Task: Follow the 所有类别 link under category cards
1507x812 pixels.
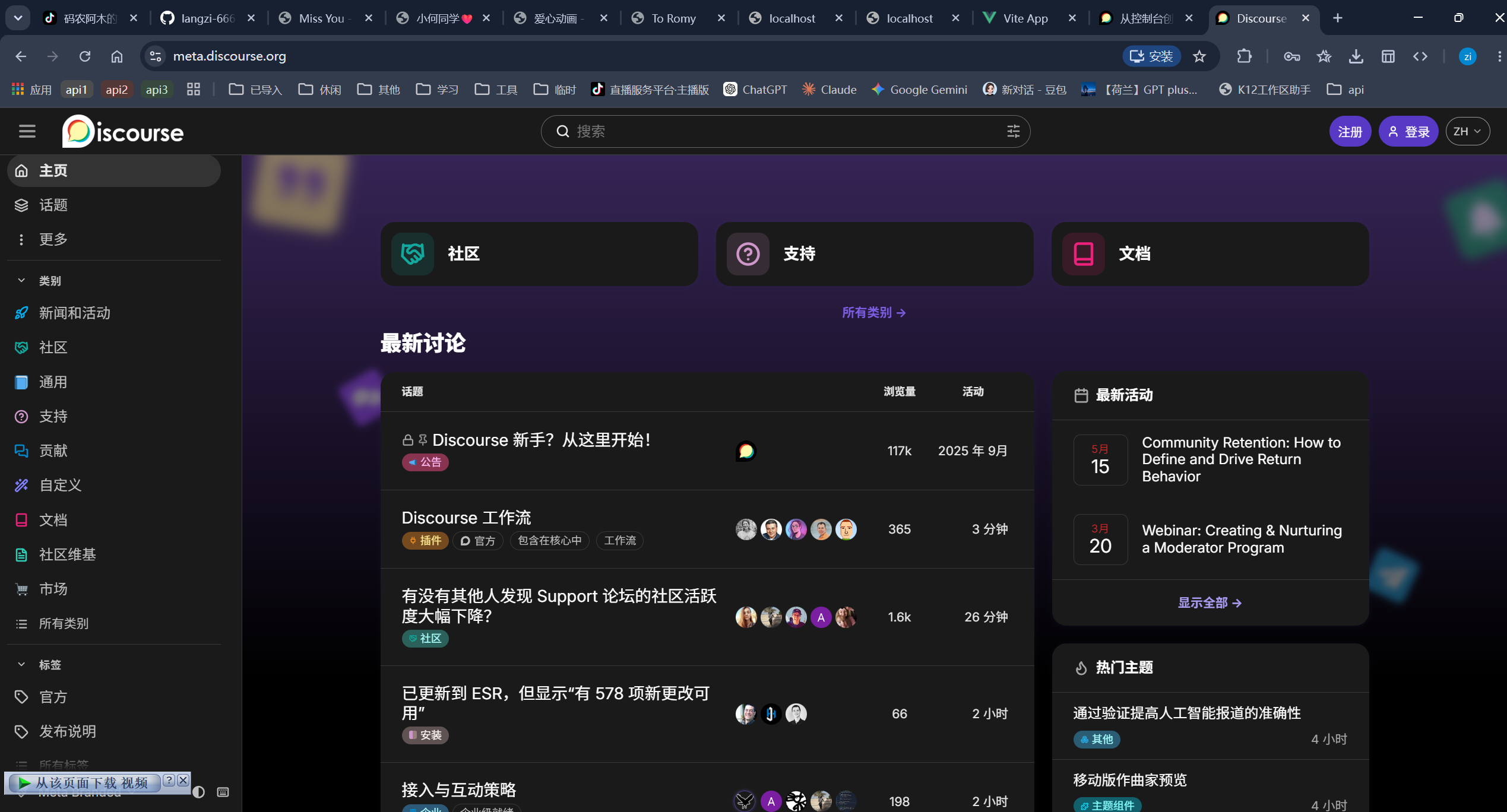Action: point(873,313)
